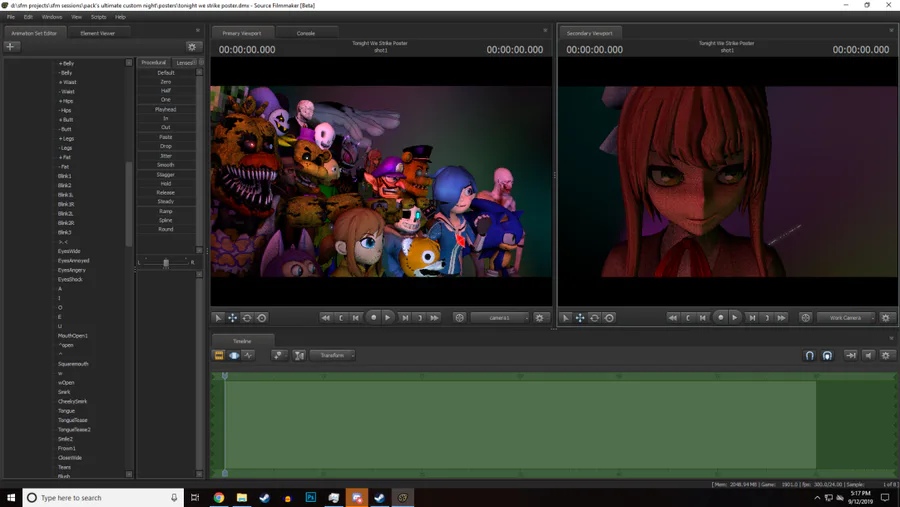The height and width of the screenshot is (507, 900).
Task: Select the rotate tool in Primary Viewport
Action: (247, 318)
